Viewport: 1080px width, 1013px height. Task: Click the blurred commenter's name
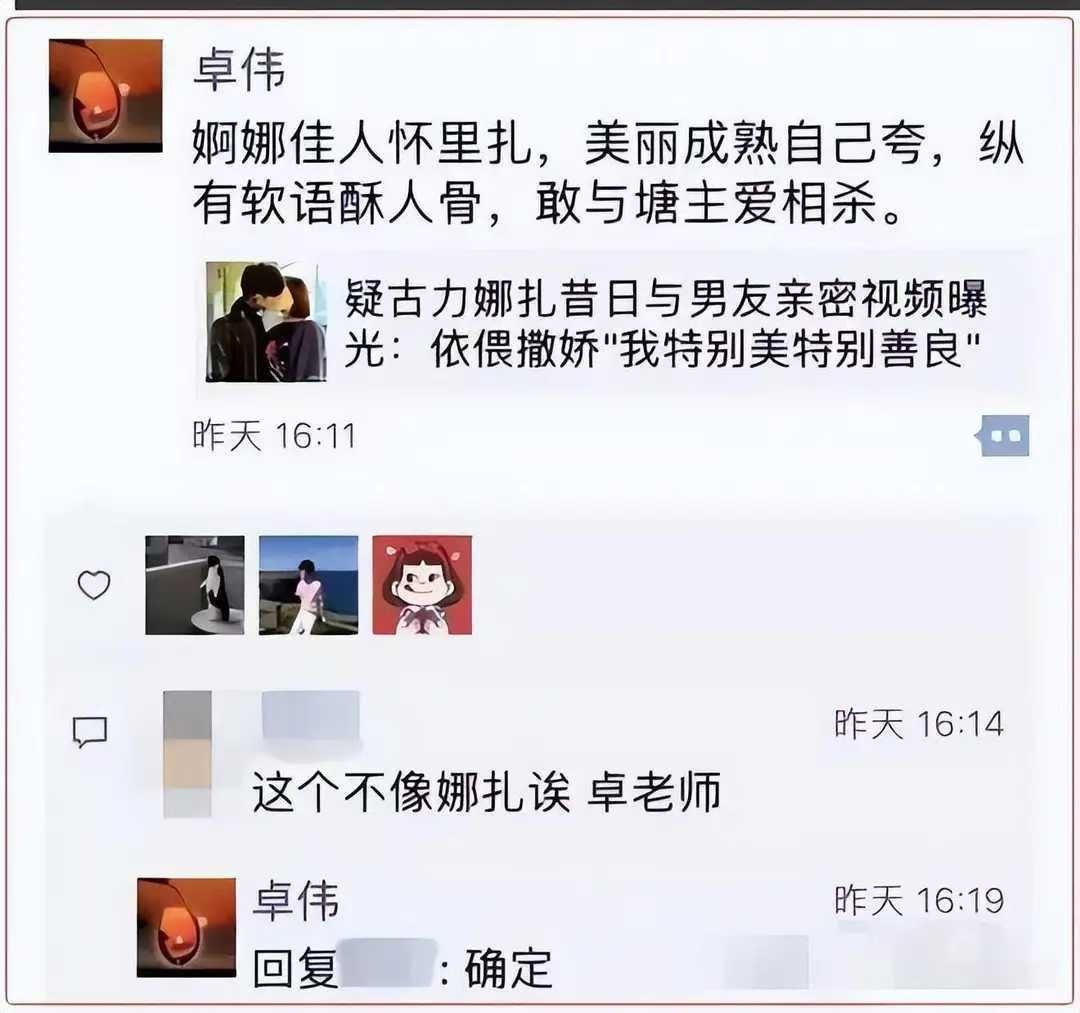click(311, 715)
